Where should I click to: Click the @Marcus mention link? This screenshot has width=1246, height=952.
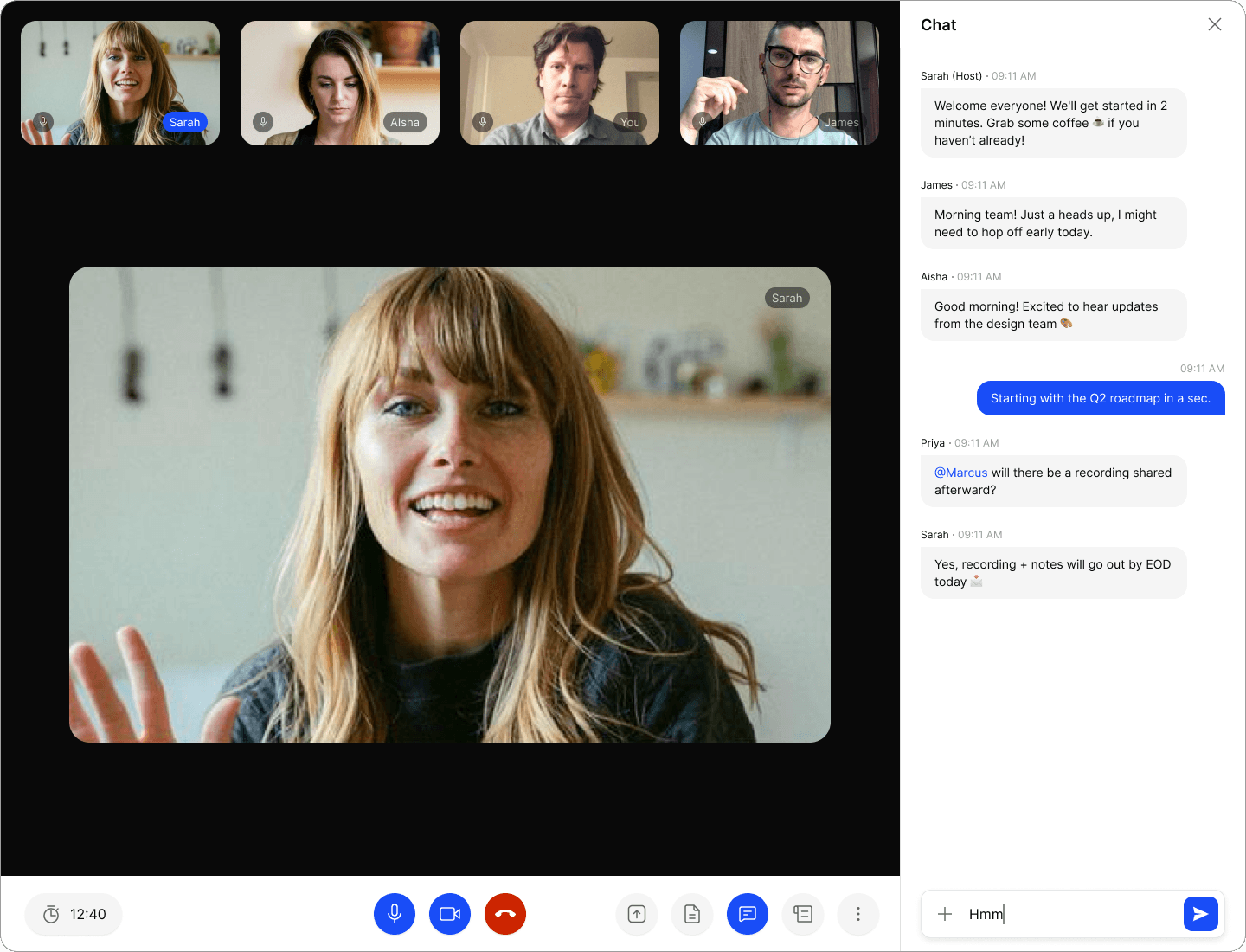point(960,473)
